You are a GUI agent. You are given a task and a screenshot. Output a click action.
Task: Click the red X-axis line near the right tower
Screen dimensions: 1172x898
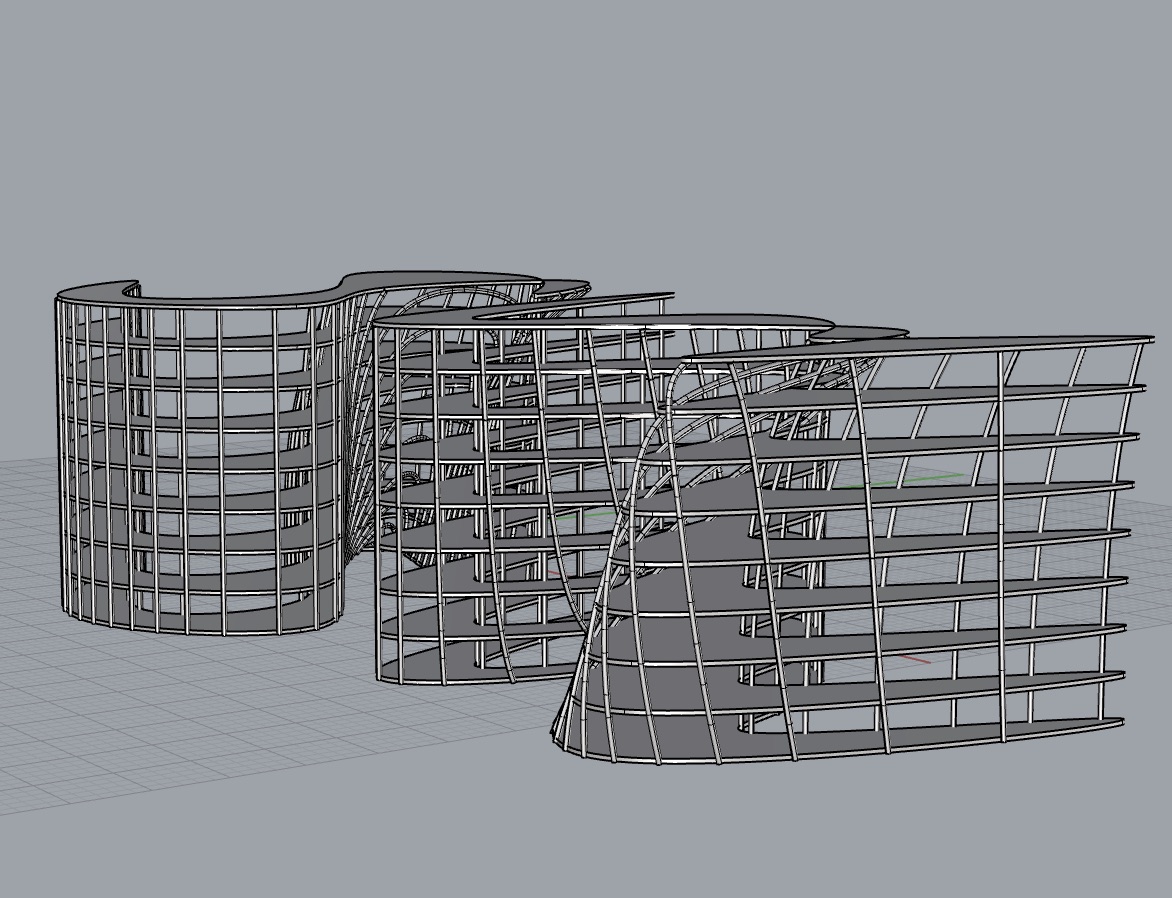(x=916, y=659)
